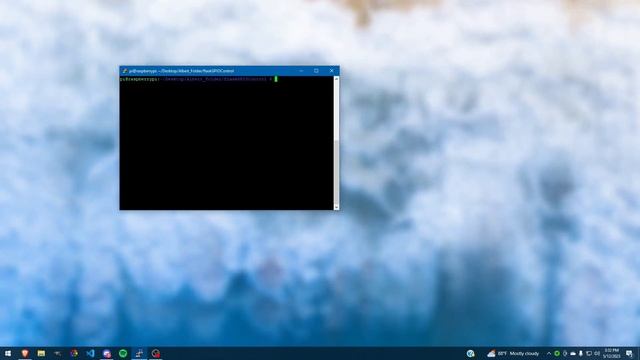Viewport: 640px width, 360px height.
Task: Click the terminal vertical scrollbar thumb
Action: 336,172
